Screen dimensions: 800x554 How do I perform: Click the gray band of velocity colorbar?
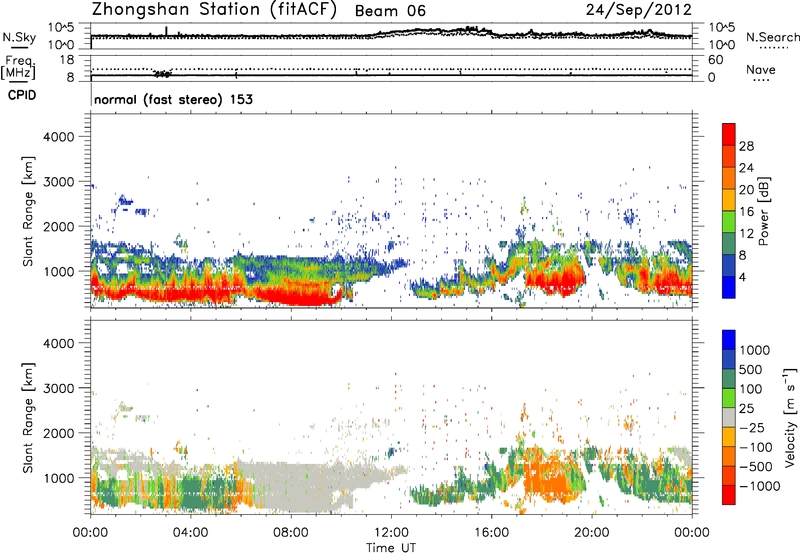(x=729, y=418)
